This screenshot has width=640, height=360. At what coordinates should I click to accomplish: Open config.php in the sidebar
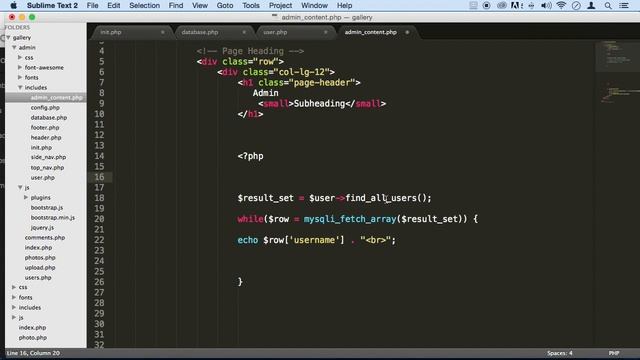pyautogui.click(x=45, y=107)
